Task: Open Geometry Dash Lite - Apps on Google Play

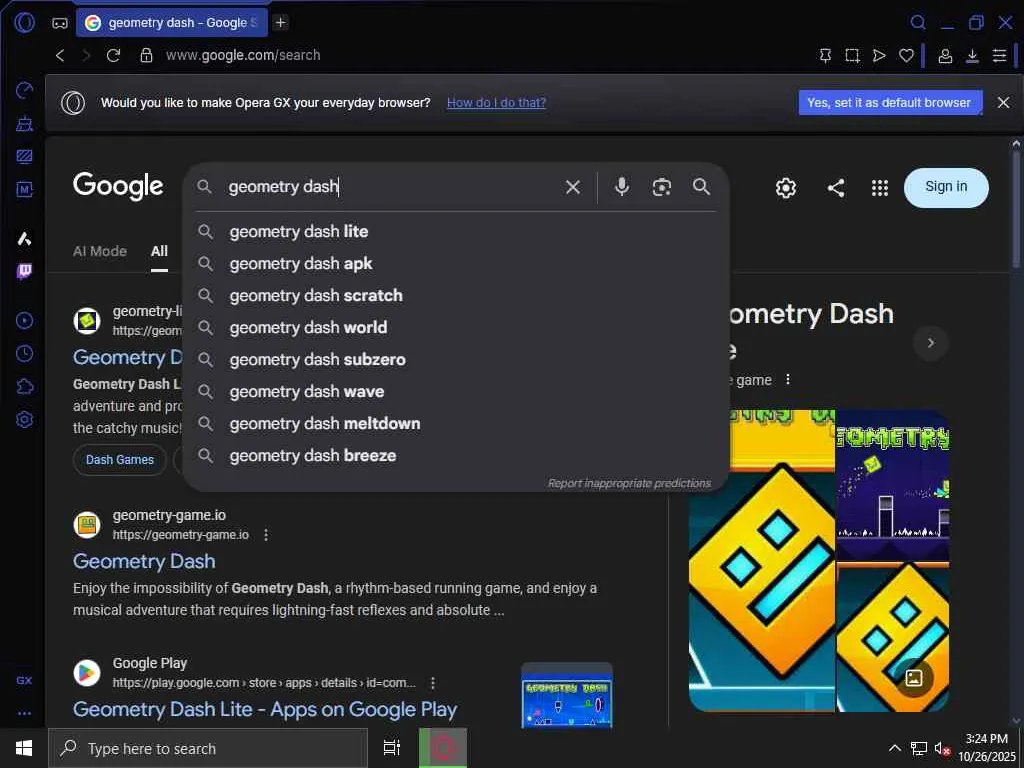Action: pyautogui.click(x=265, y=710)
